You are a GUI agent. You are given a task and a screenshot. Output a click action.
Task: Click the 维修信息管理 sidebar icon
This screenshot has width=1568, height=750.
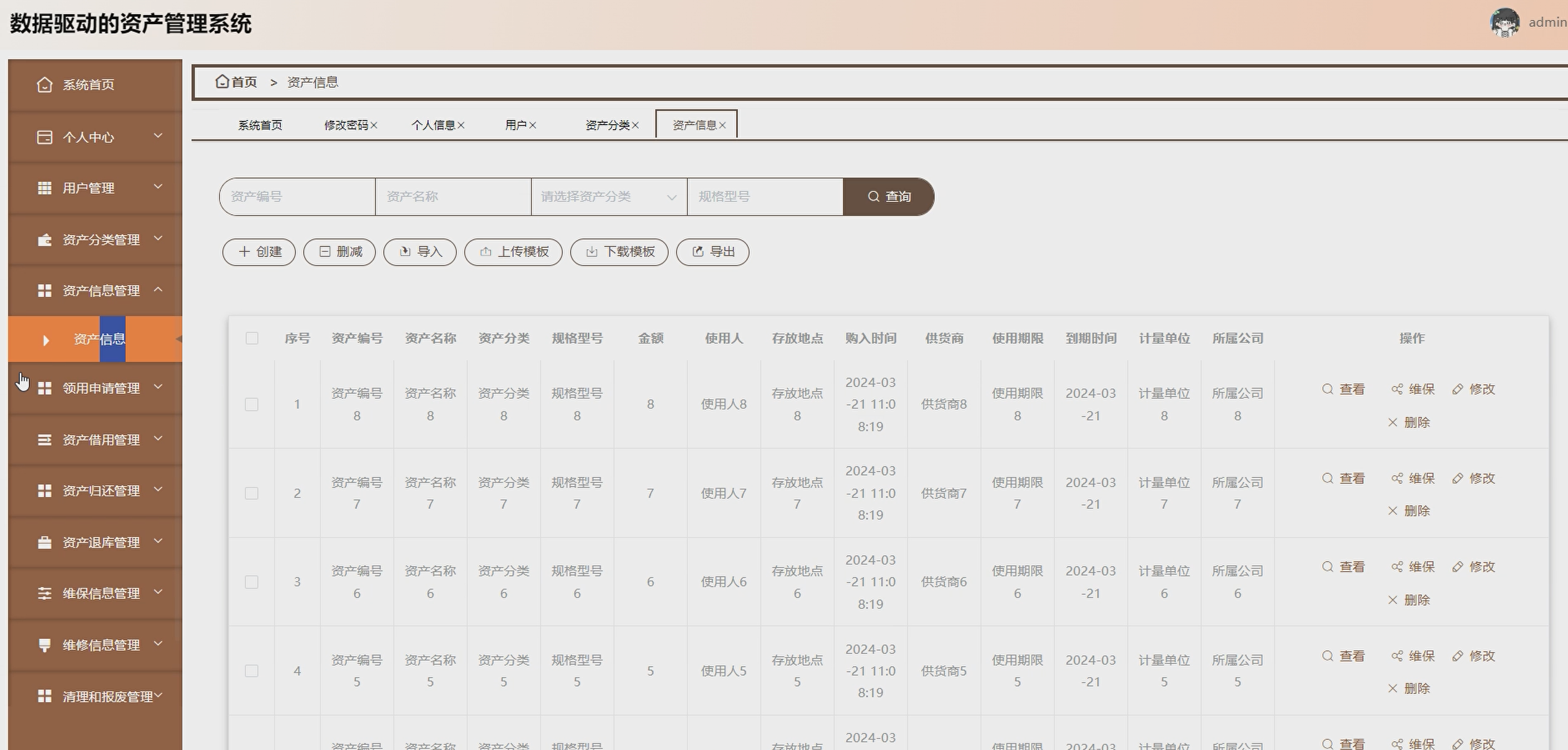[44, 645]
